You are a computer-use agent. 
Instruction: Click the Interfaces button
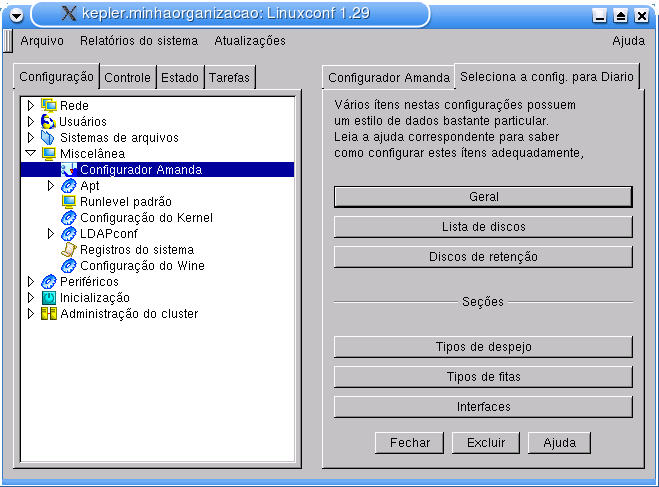coord(483,407)
